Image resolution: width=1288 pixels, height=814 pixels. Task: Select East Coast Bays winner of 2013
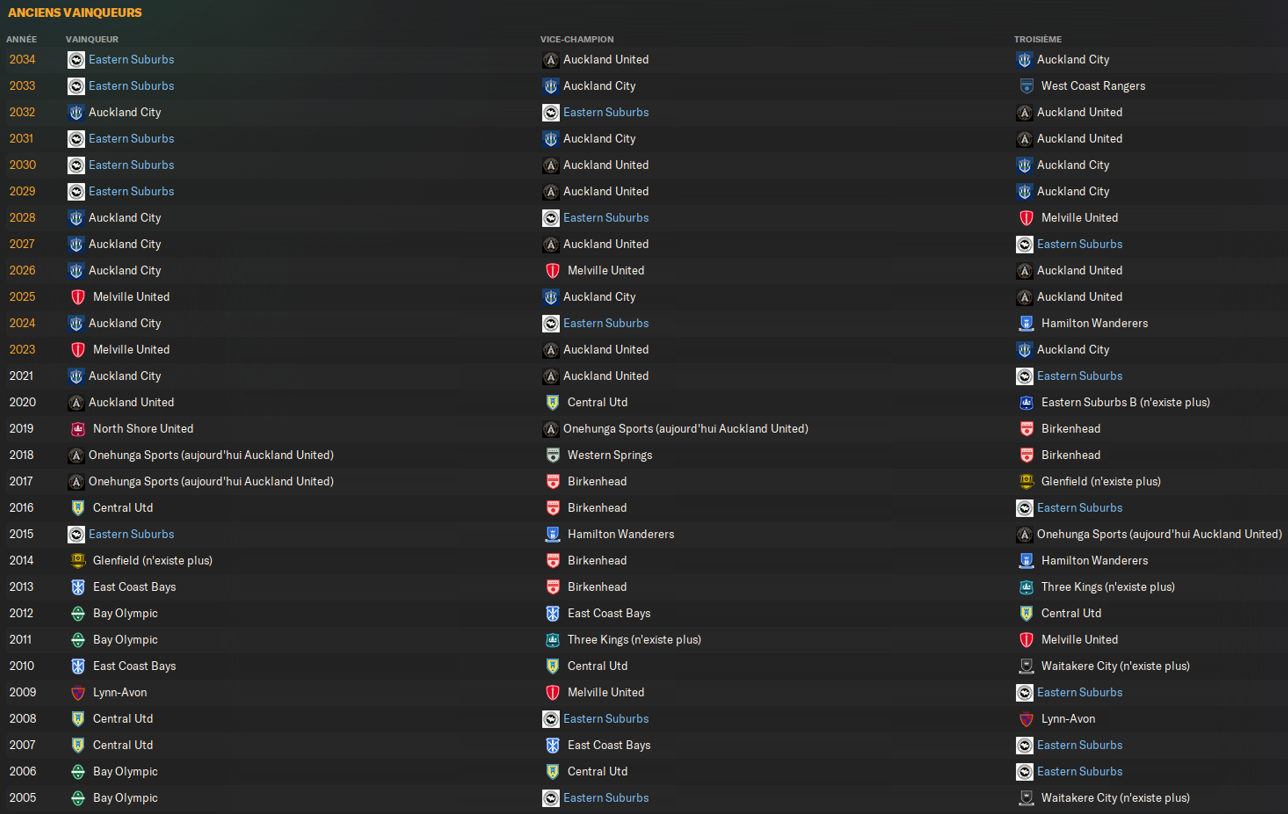134,587
